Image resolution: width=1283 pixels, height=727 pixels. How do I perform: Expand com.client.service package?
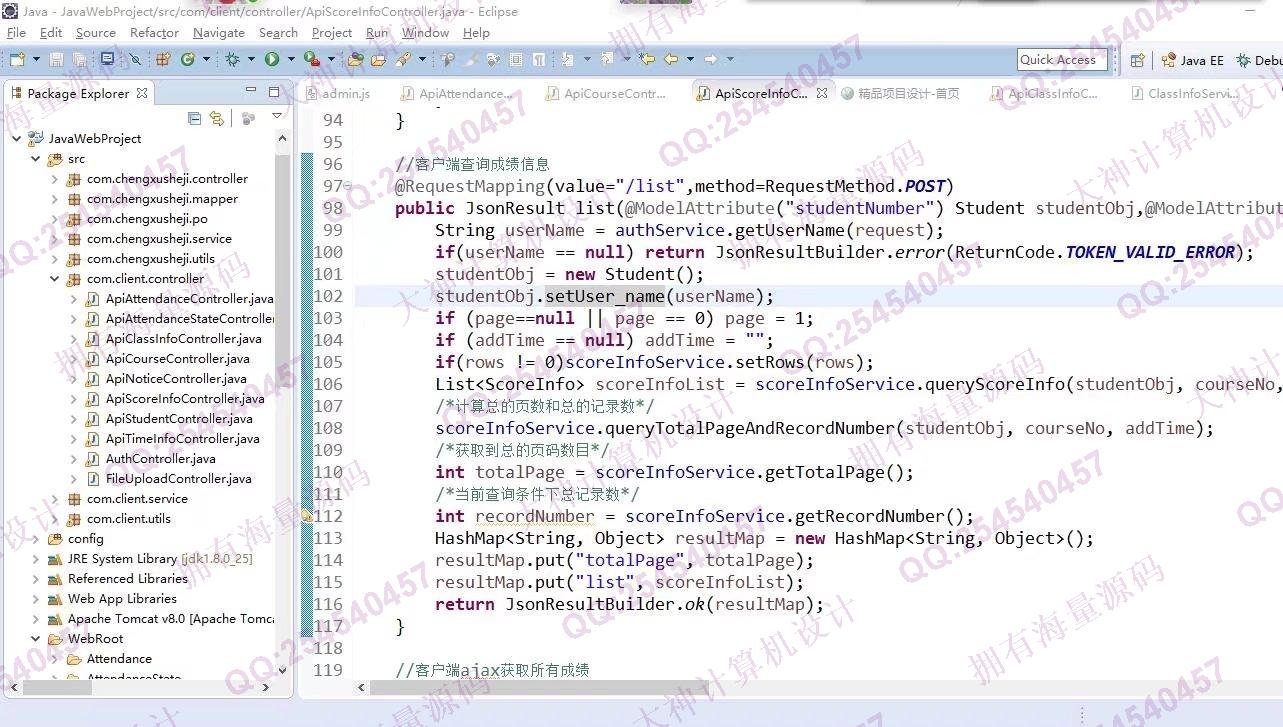[55, 499]
